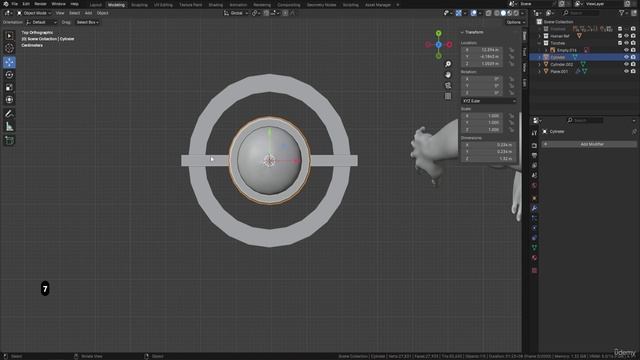Open the XYZ Euler rotation mode dropdown
This screenshot has width=640, height=360.
pyautogui.click(x=489, y=101)
